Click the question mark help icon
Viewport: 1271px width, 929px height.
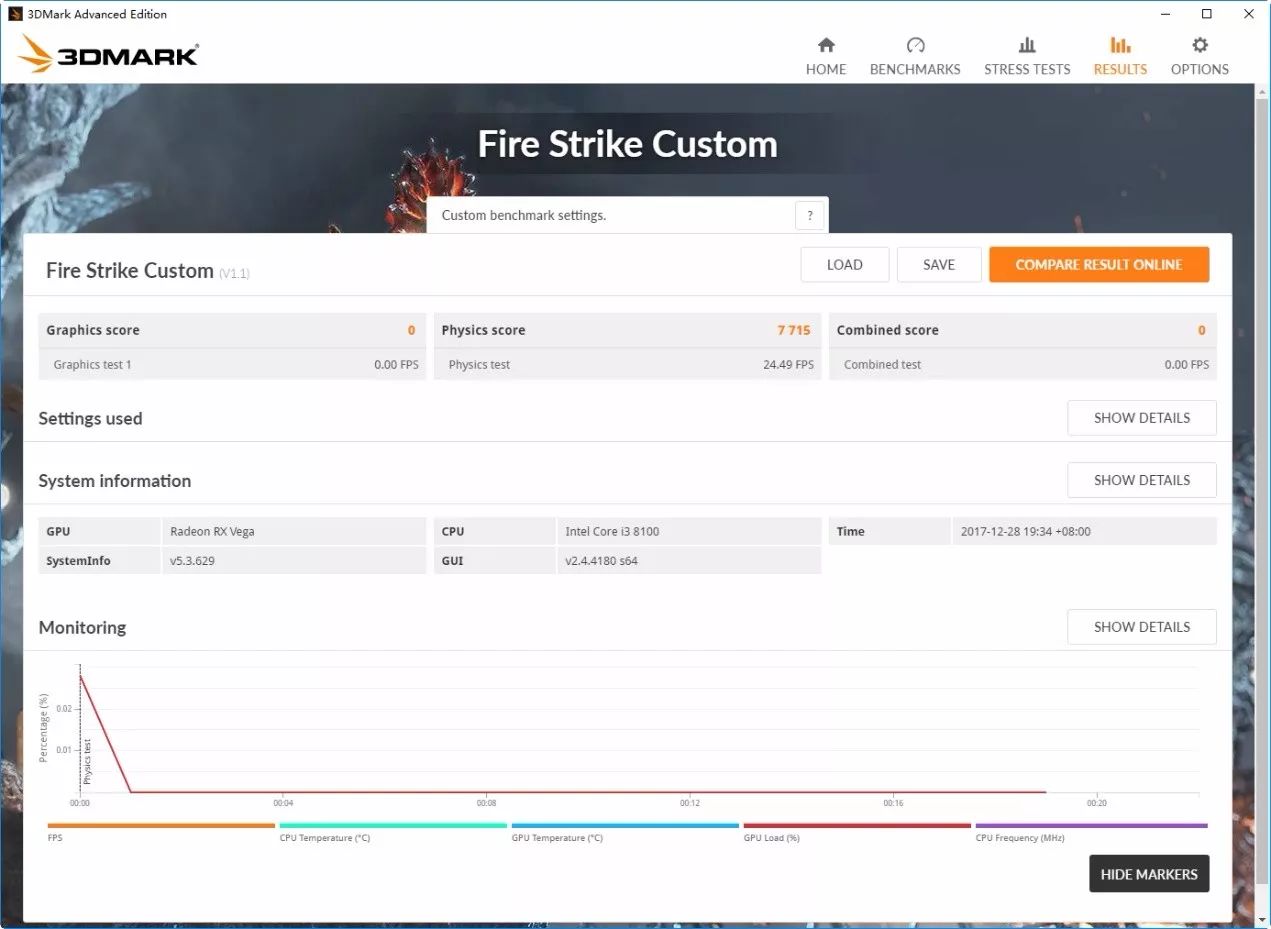point(810,215)
